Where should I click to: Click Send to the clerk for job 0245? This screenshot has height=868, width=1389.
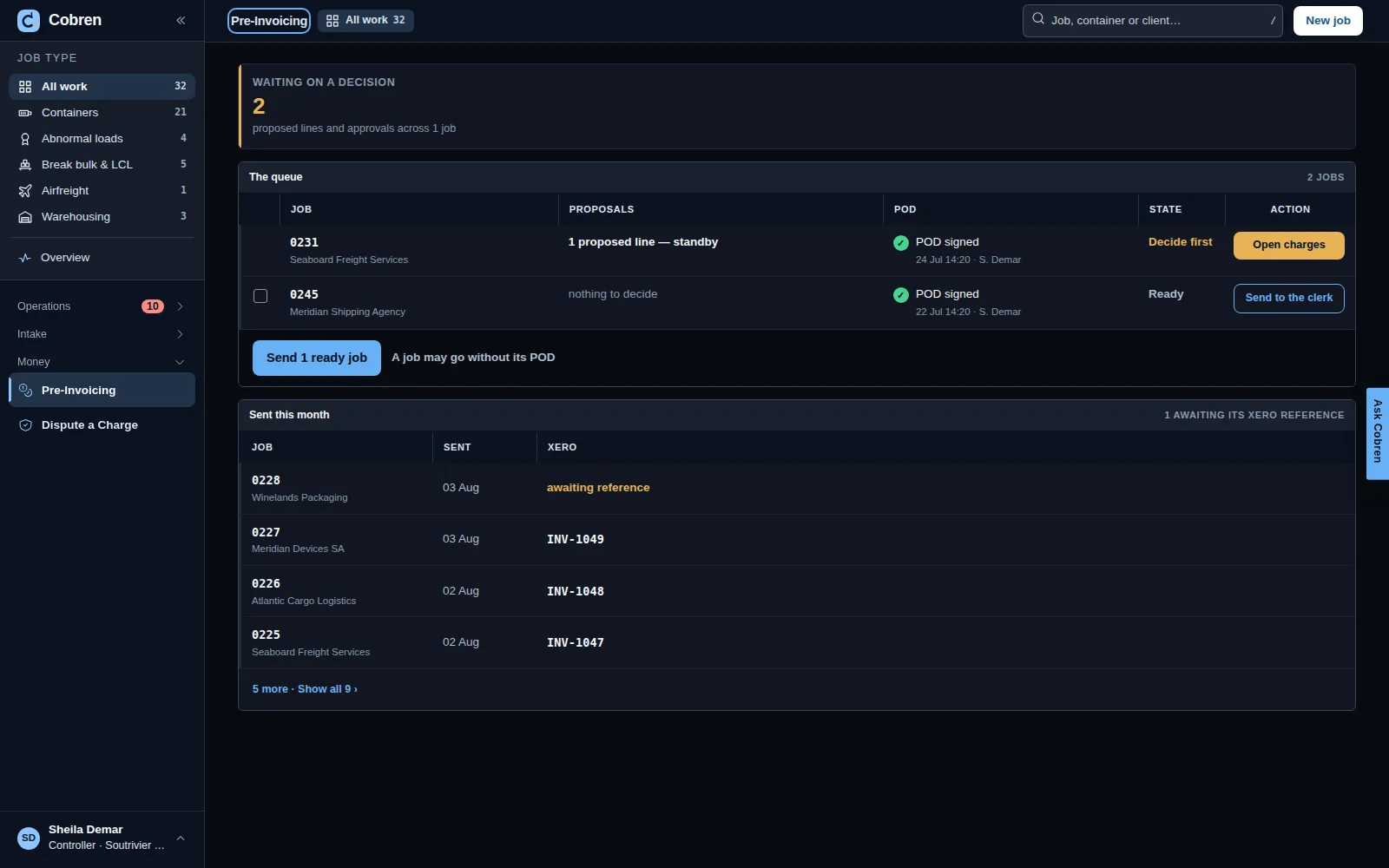click(1289, 298)
